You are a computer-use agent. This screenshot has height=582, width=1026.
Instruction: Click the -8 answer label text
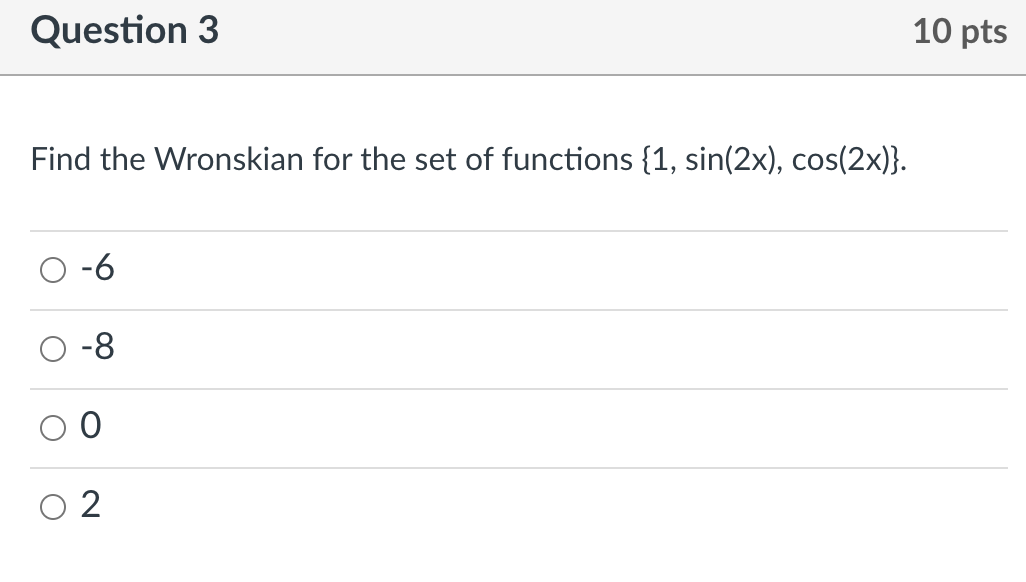pyautogui.click(x=97, y=346)
